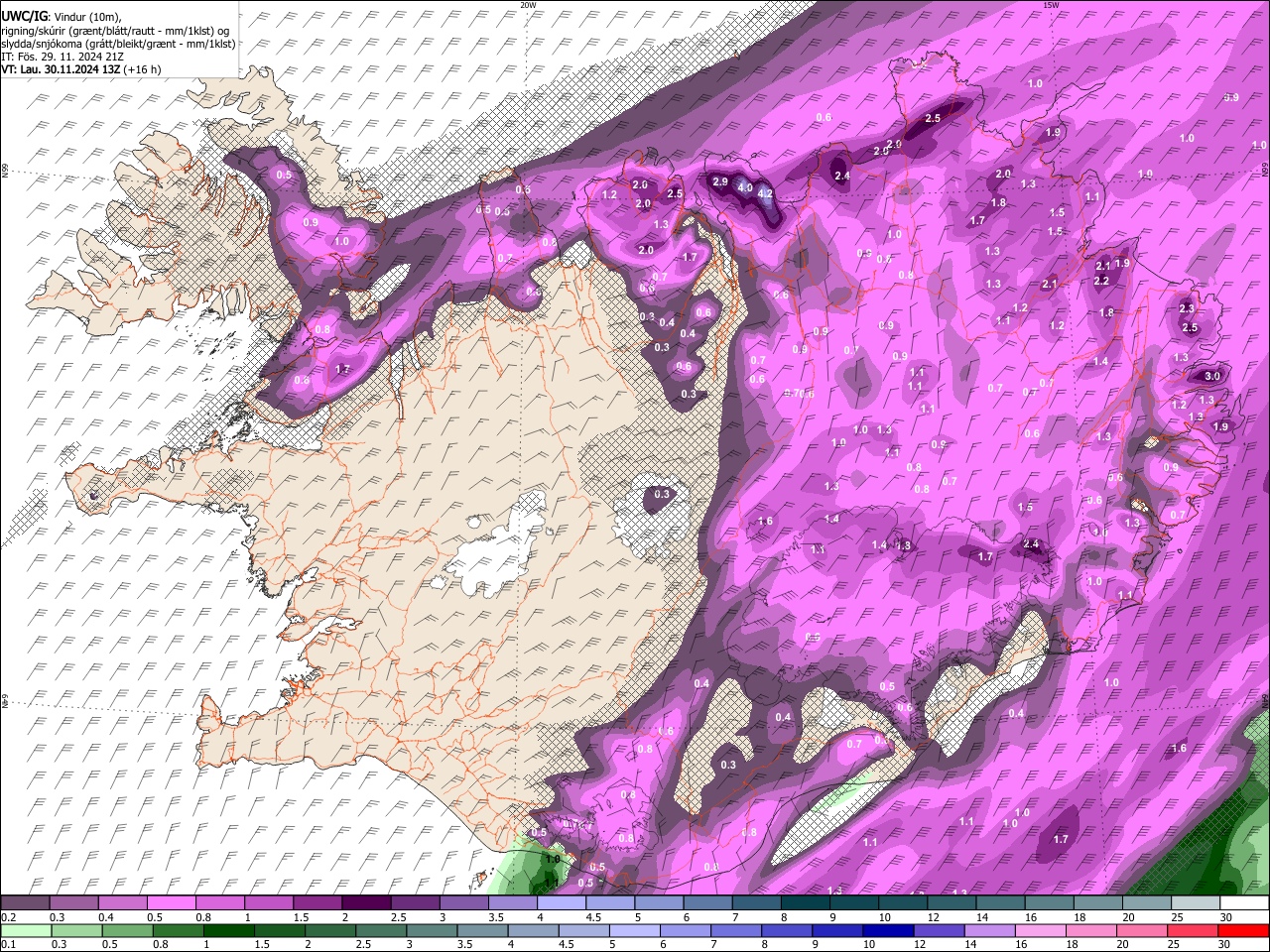Select the lower legend swatch between 18 and 20
This screenshot has width=1270, height=952.
point(1090,930)
